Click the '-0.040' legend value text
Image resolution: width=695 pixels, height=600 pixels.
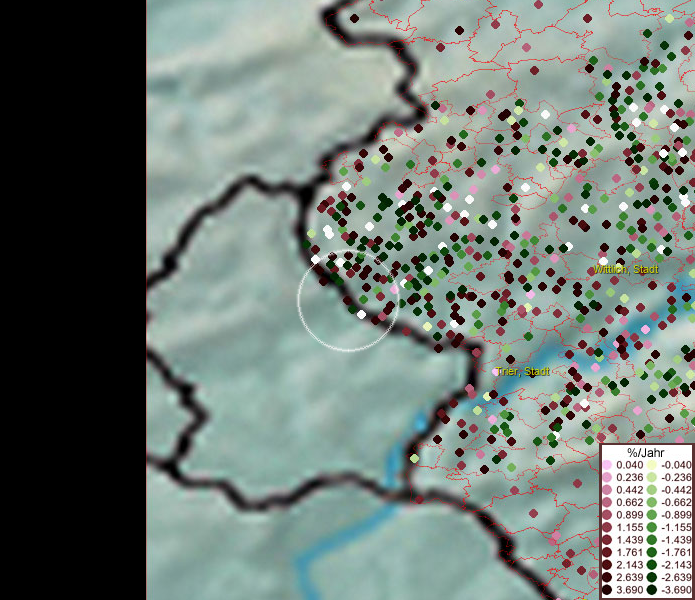coord(676,465)
